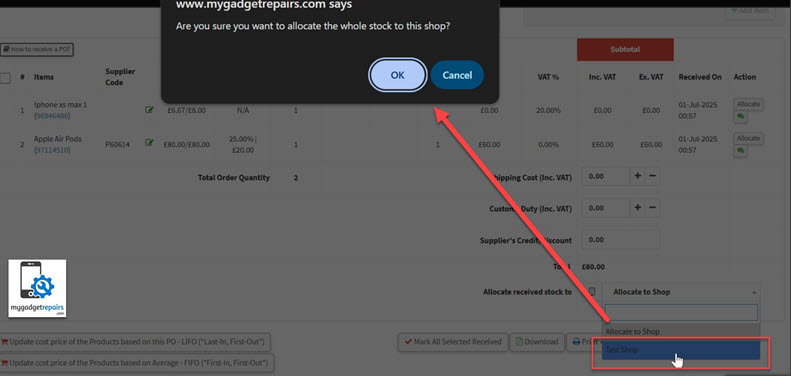Screen dimensions: 791x376
Task: Collapse the Allocate to Shop dropdown
Action: 681,292
